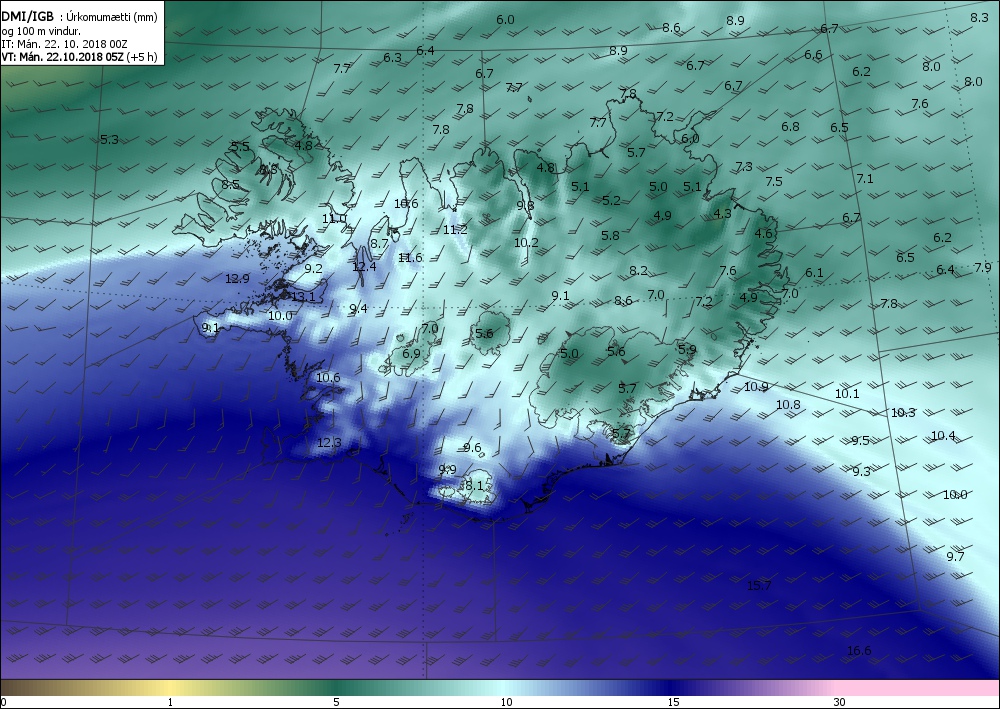Viewport: 1000px width, 709px height.
Task: Select the 11.6 value inland west
Action: [x=410, y=258]
